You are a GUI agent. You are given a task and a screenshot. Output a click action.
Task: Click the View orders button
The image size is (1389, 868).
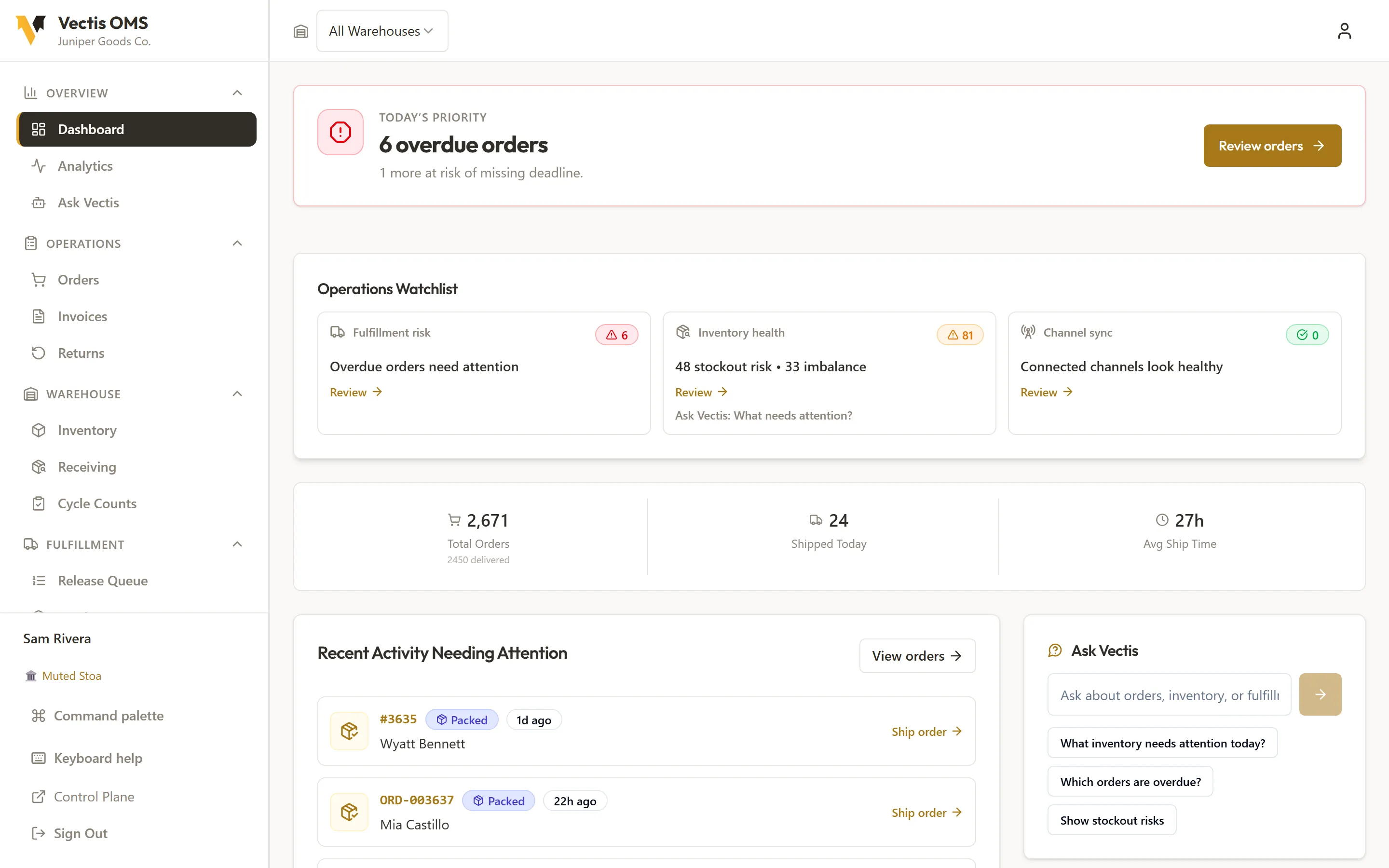(x=917, y=656)
